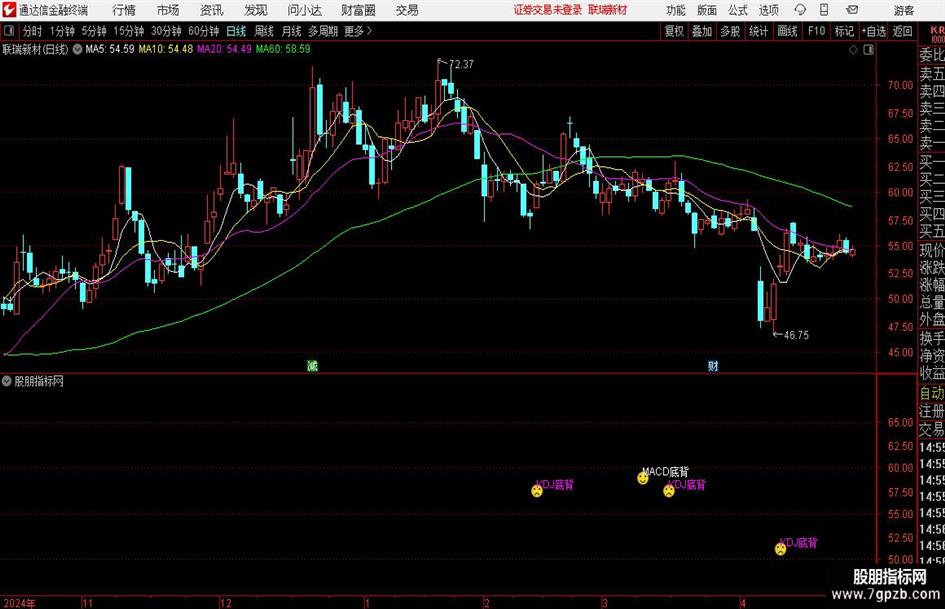Open the 版面 menu
The height and width of the screenshot is (609, 945).
click(x=707, y=10)
